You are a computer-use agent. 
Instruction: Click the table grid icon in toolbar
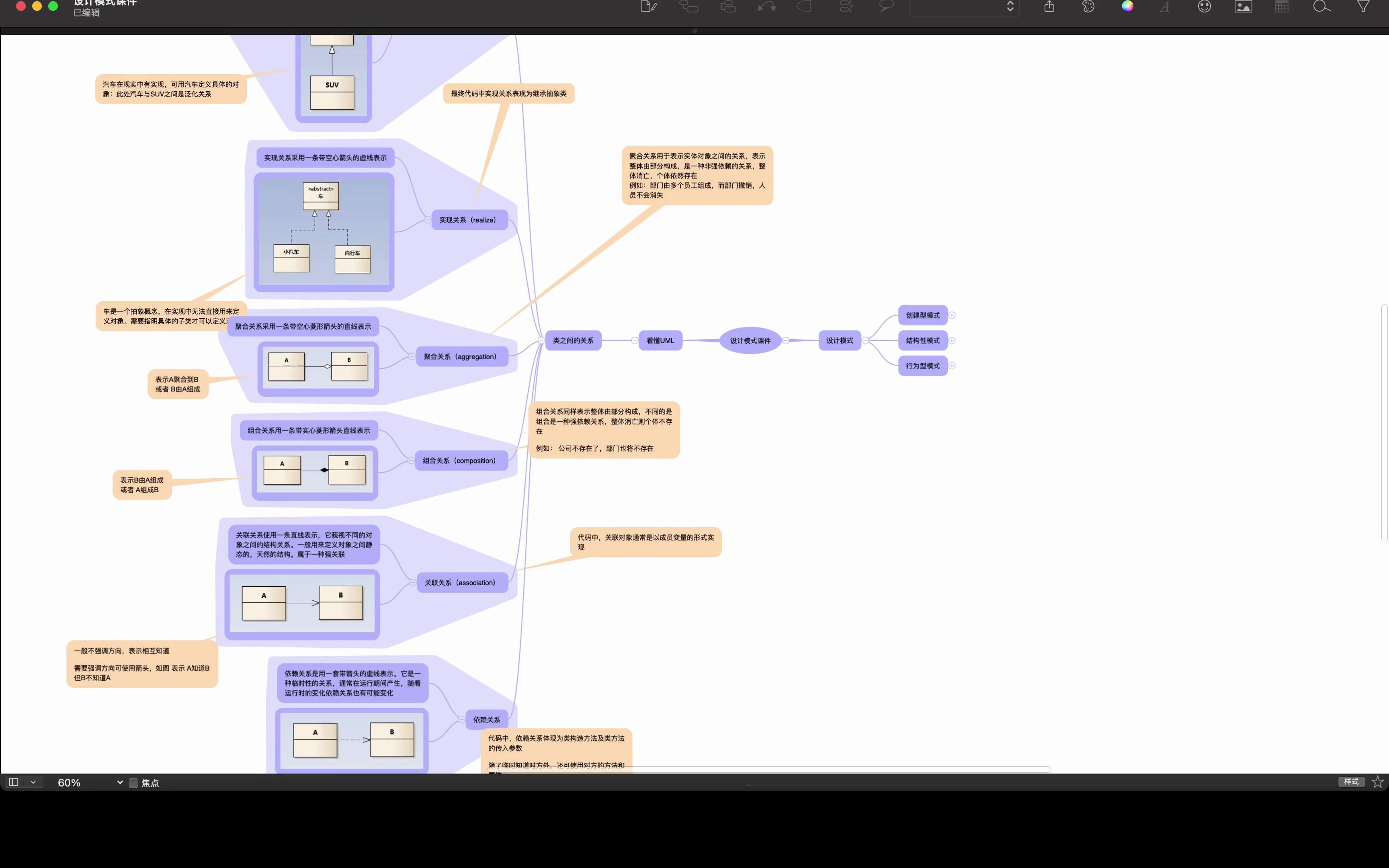(1282, 6)
